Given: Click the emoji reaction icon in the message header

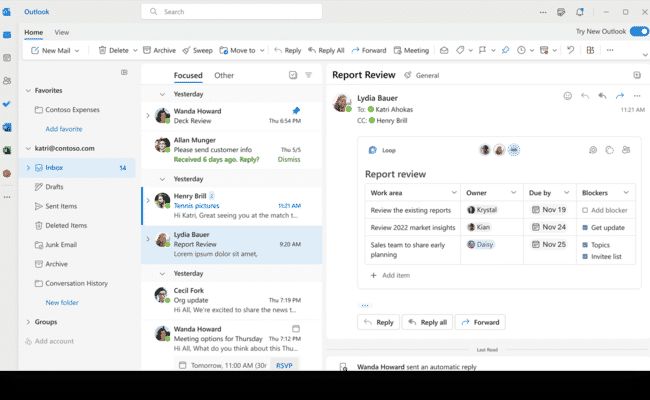Looking at the screenshot, I should click(x=568, y=96).
